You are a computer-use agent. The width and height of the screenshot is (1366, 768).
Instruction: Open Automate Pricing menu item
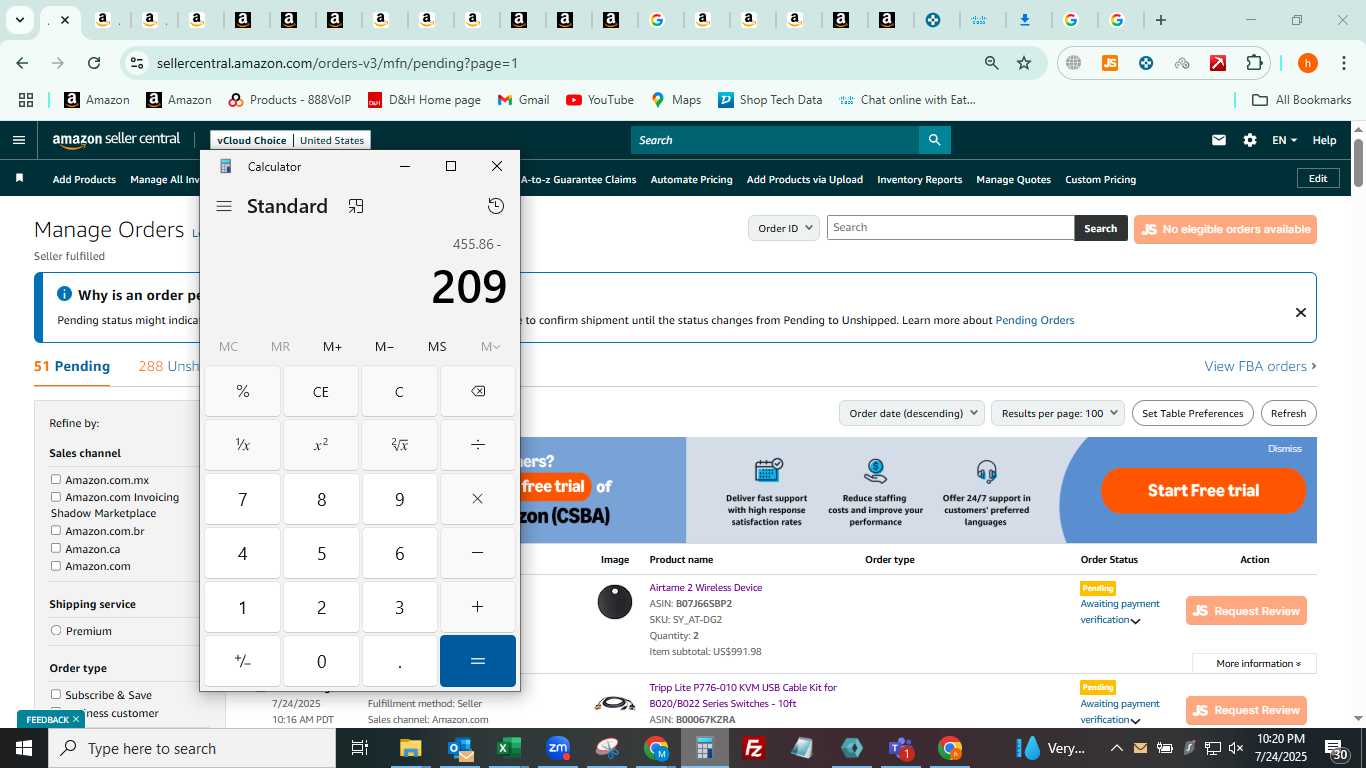691,179
